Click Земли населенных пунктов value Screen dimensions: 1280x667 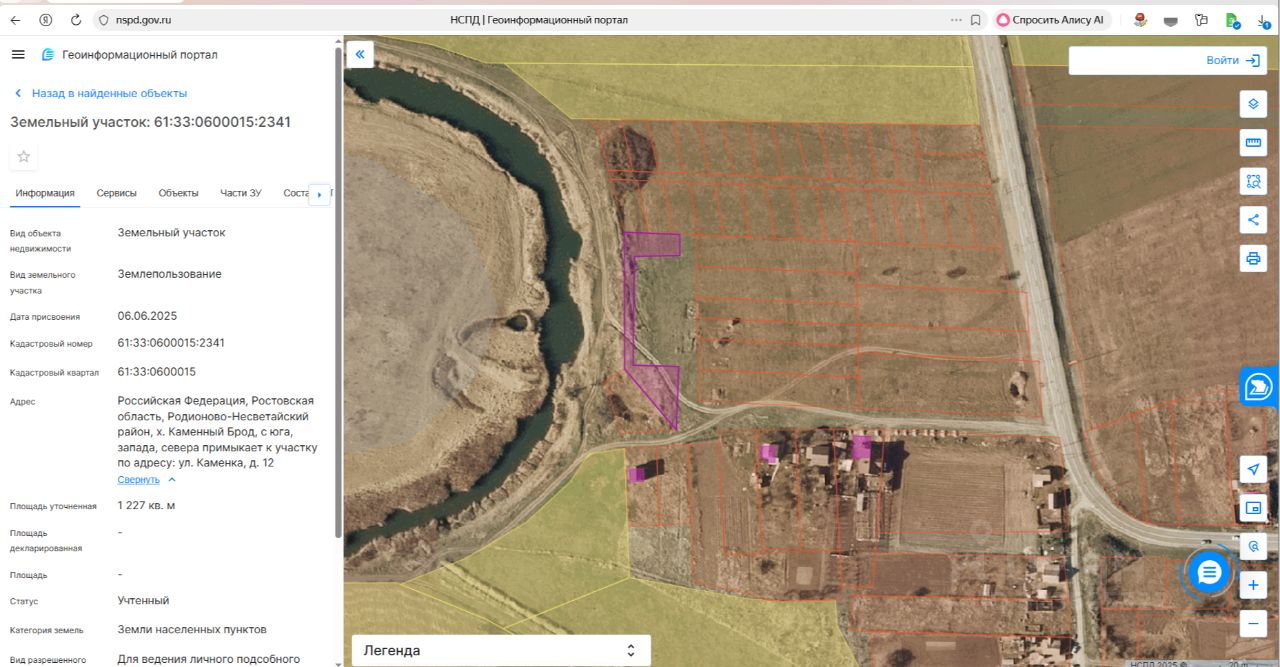point(192,630)
